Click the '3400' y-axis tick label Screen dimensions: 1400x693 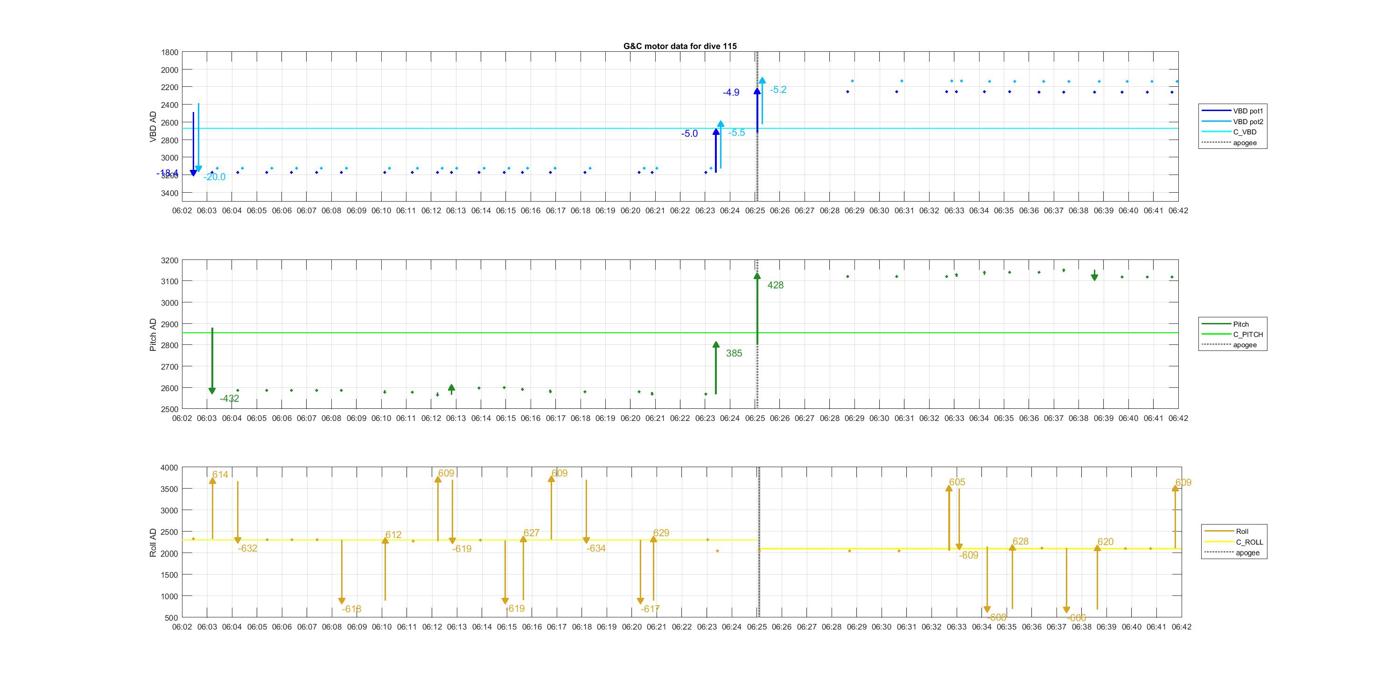[x=170, y=193]
